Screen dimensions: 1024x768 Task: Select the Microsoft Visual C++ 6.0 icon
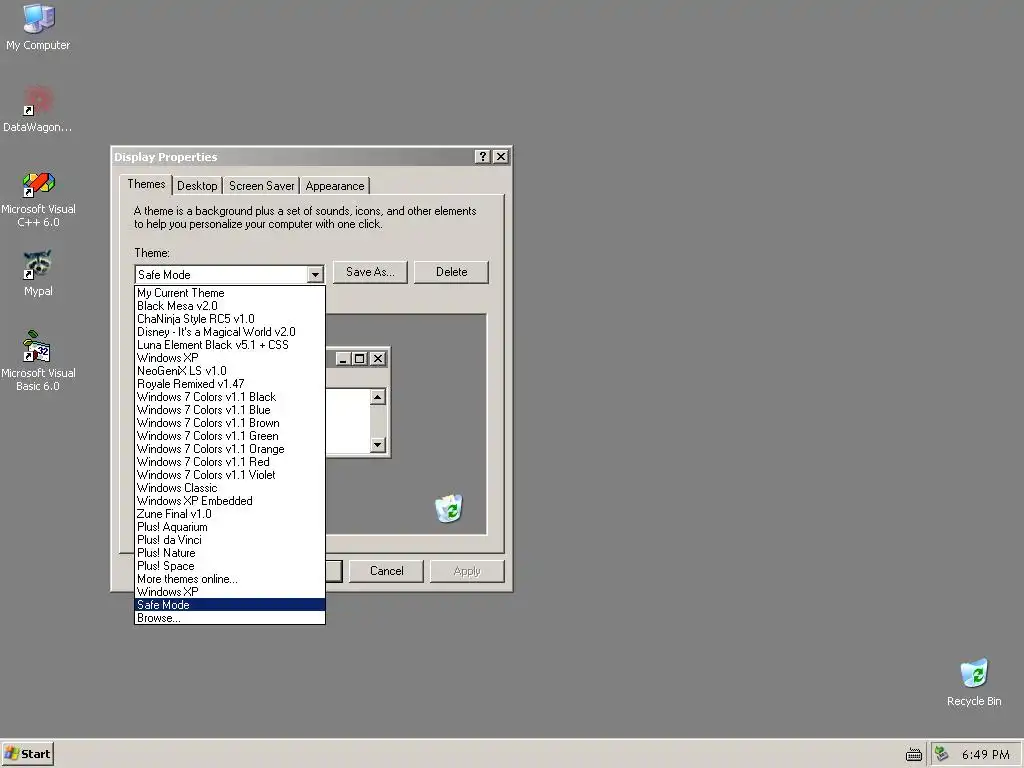coord(38,199)
